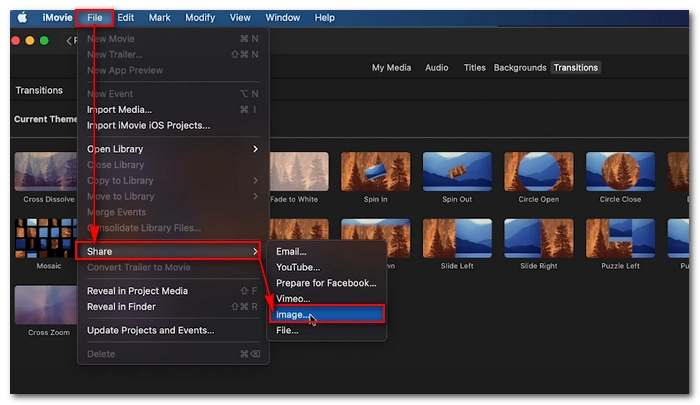
Task: Select the Spin Out transition
Action: [457, 171]
